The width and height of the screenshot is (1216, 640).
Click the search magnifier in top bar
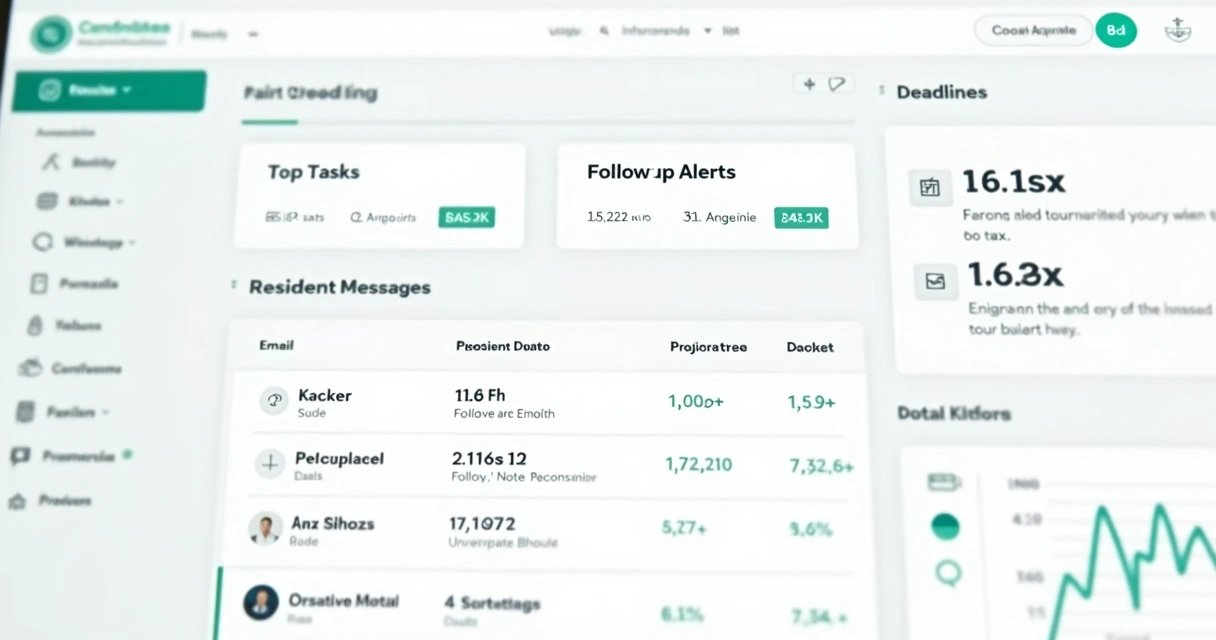pos(604,32)
